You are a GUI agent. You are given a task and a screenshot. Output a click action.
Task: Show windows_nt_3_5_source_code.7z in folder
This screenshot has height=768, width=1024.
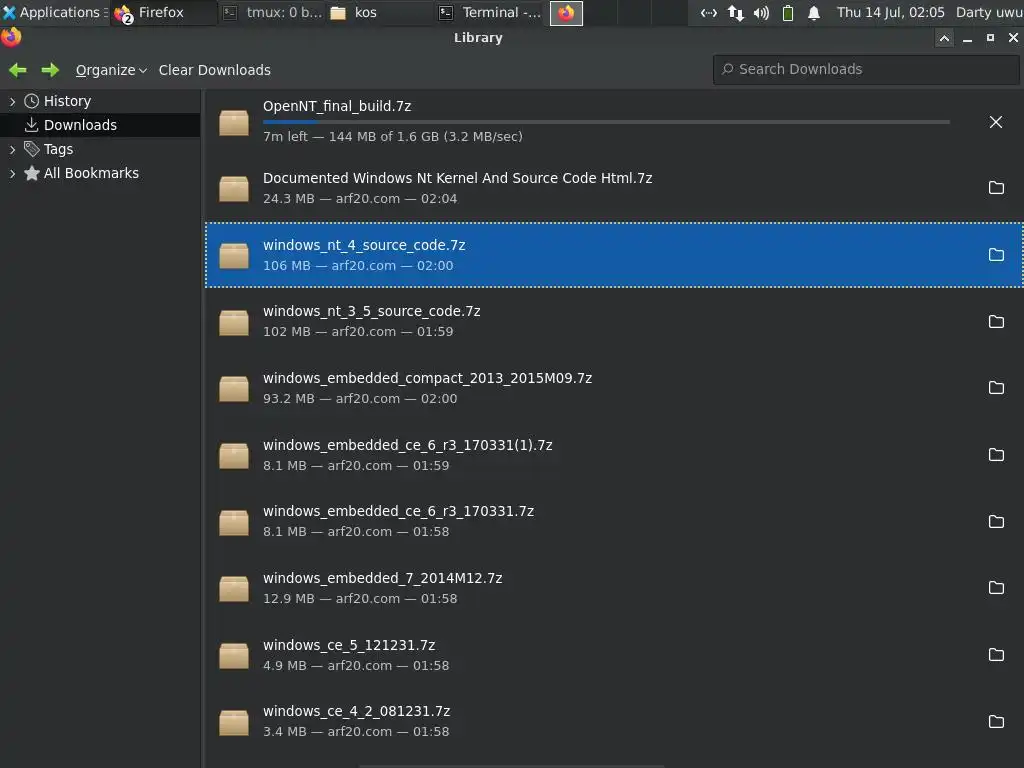point(996,321)
